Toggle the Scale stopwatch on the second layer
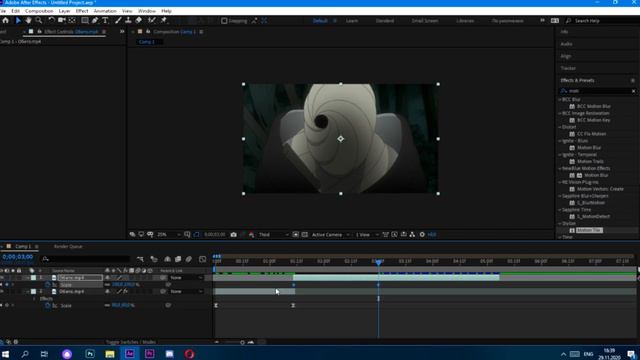Viewport: 640px width, 360px height. point(48,305)
